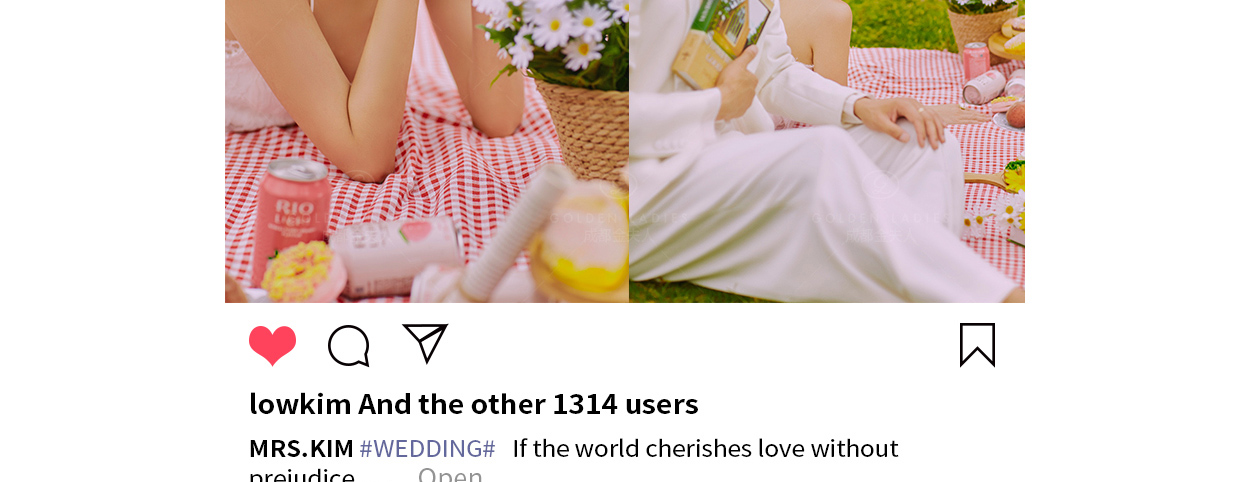
Task: Unlike the post with the red heart
Action: (x=272, y=346)
